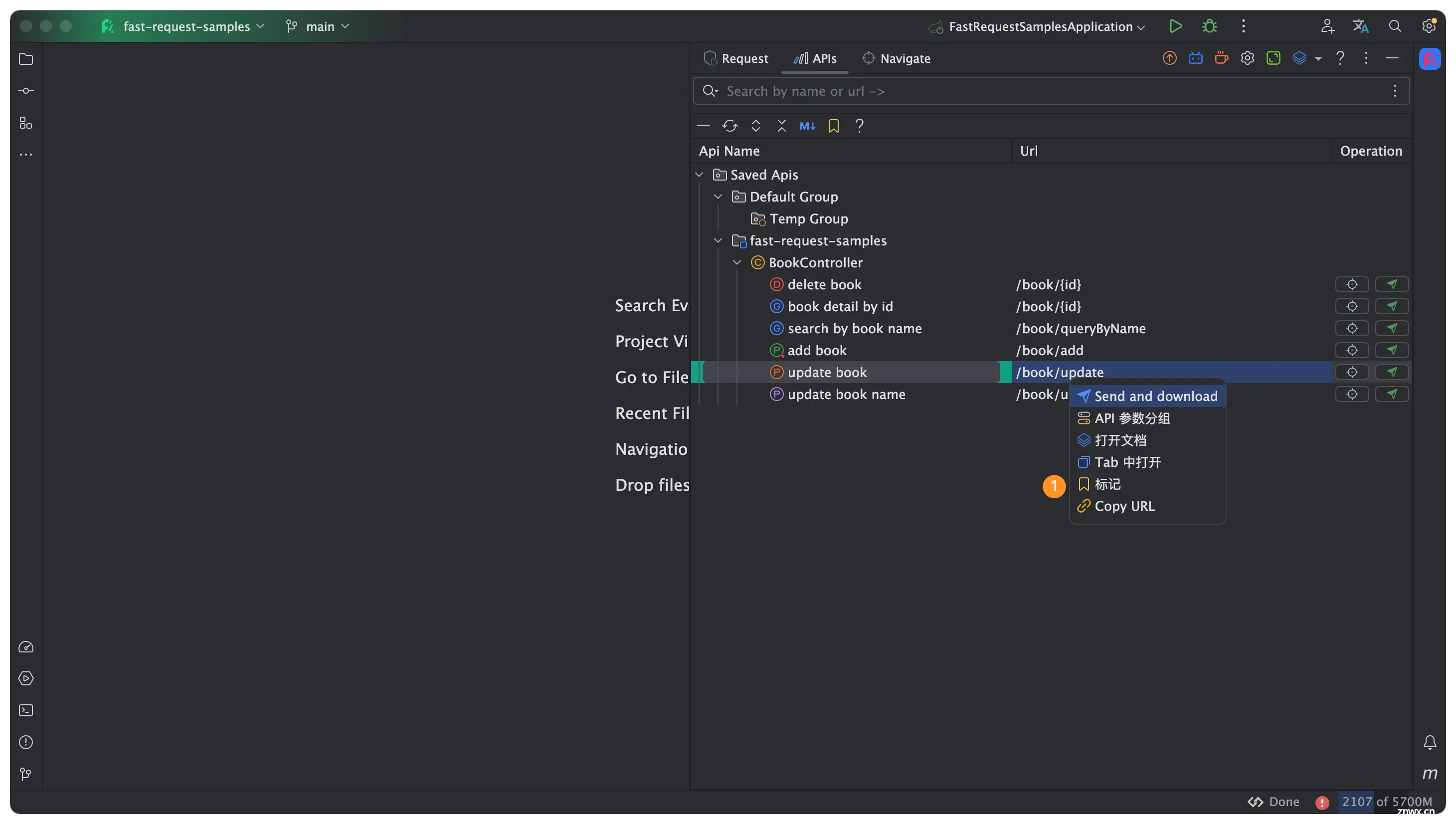Collapse the fast-request-samples module node

coord(718,240)
